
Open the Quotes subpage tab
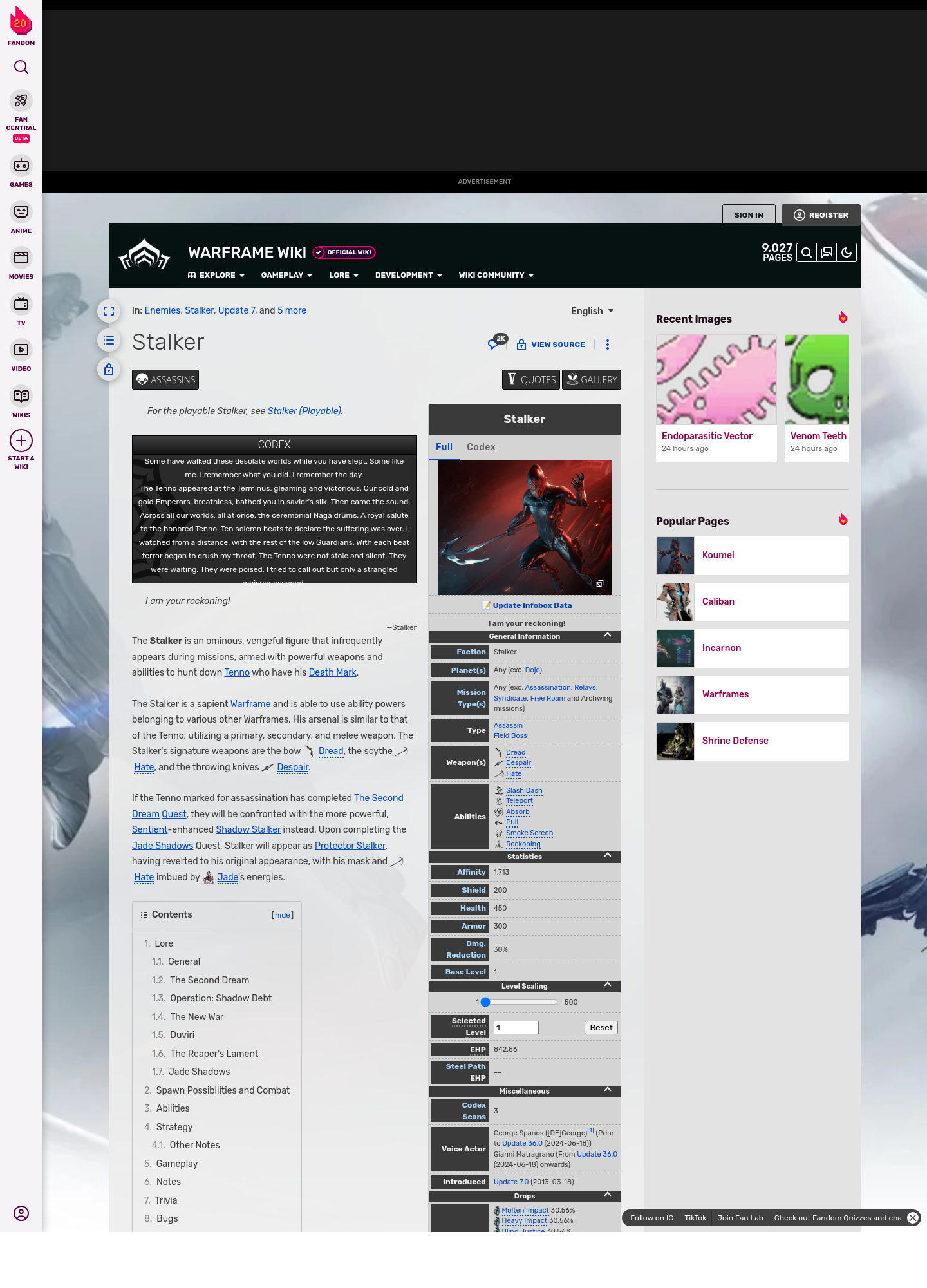(x=532, y=379)
